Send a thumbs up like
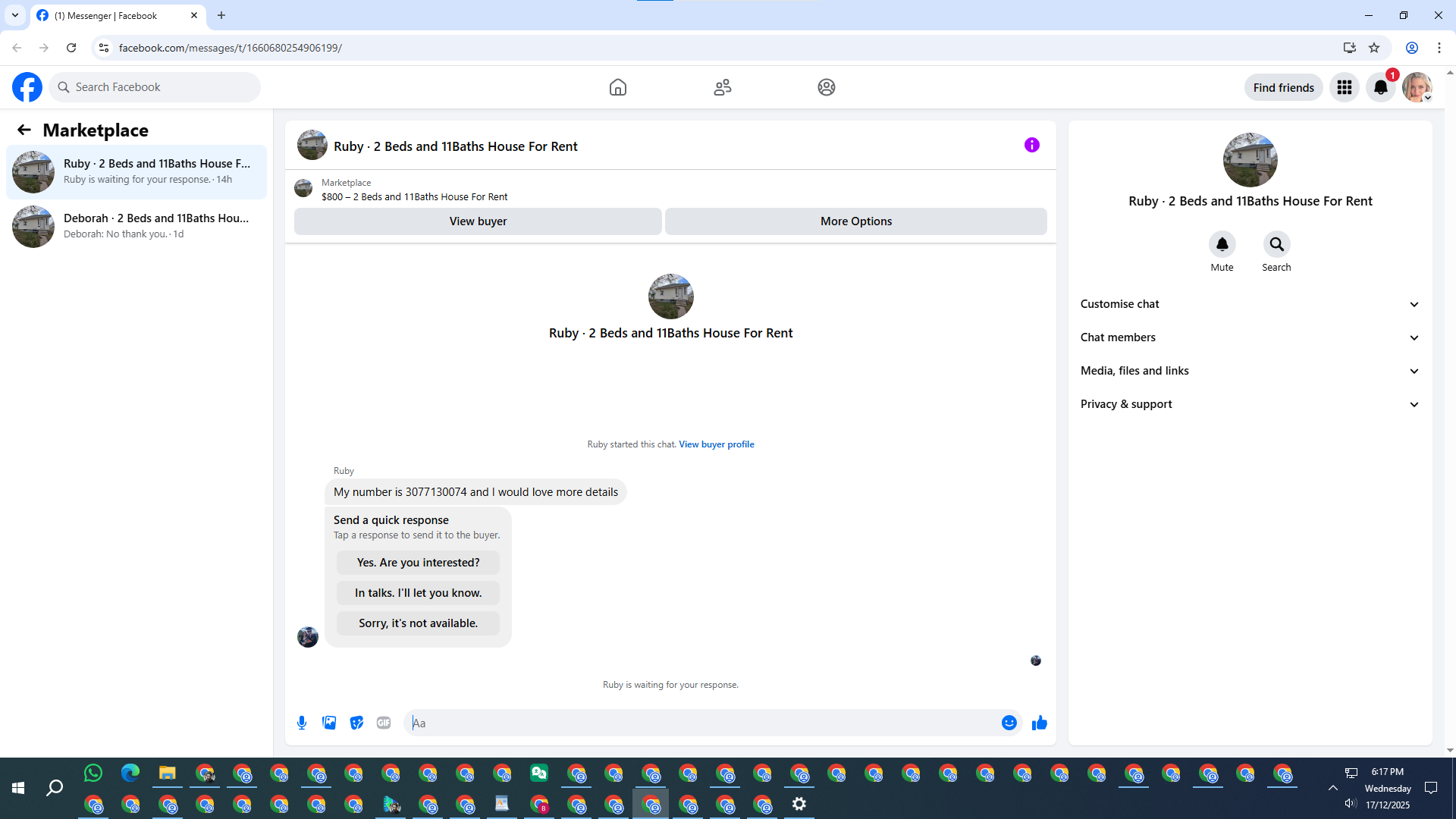The width and height of the screenshot is (1456, 819). click(x=1040, y=723)
